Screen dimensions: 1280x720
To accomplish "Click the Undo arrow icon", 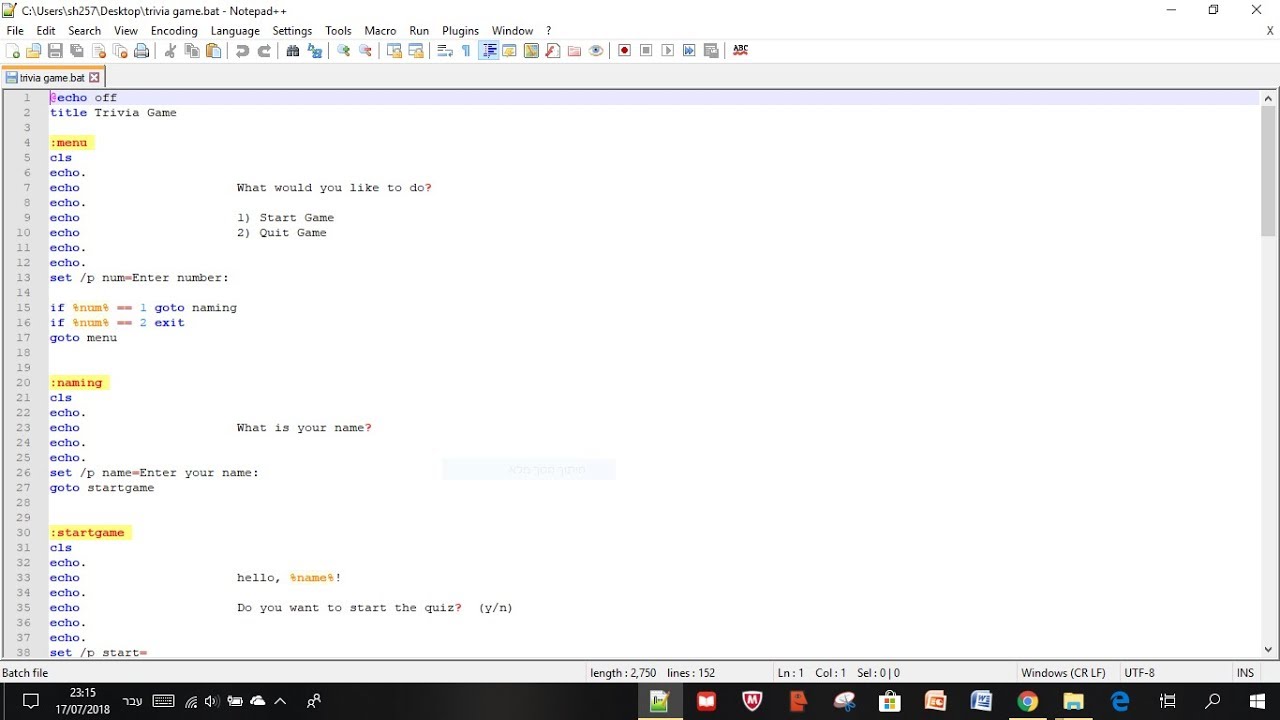I will (x=242, y=51).
